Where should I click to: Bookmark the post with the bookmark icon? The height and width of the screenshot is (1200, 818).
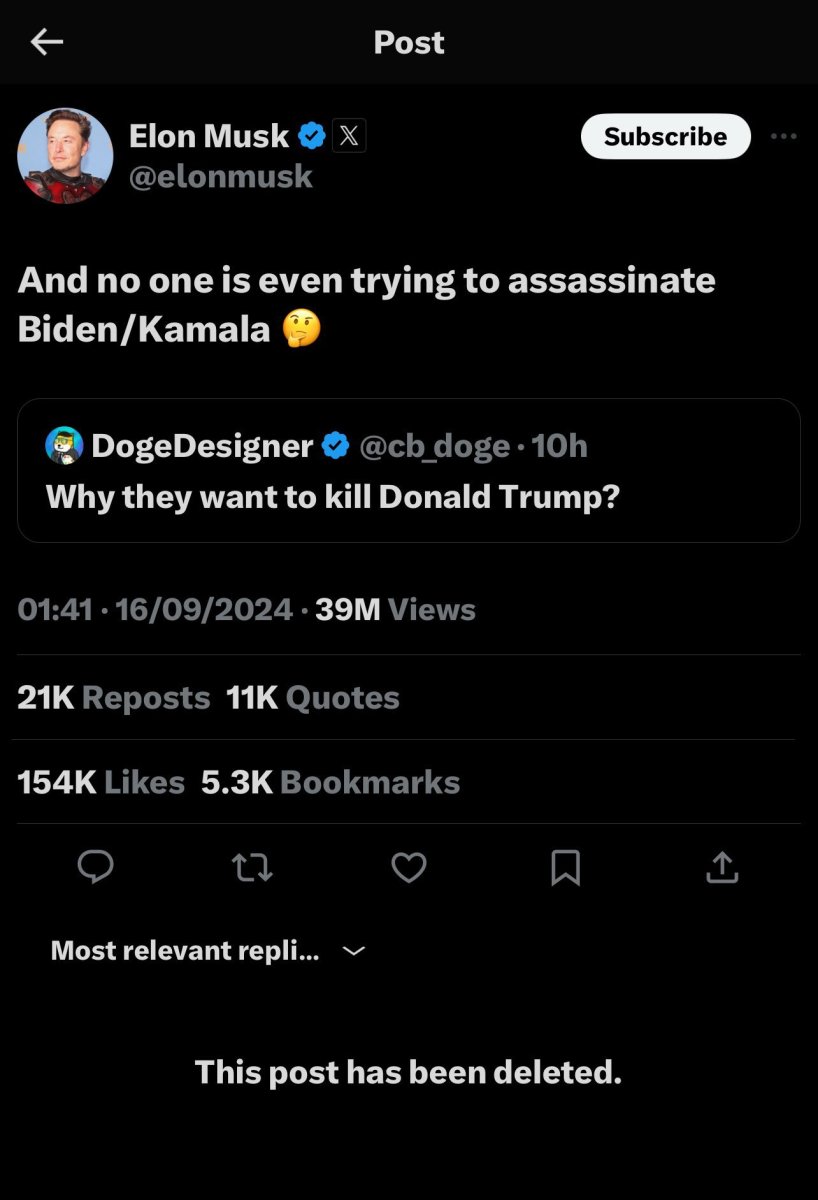566,868
